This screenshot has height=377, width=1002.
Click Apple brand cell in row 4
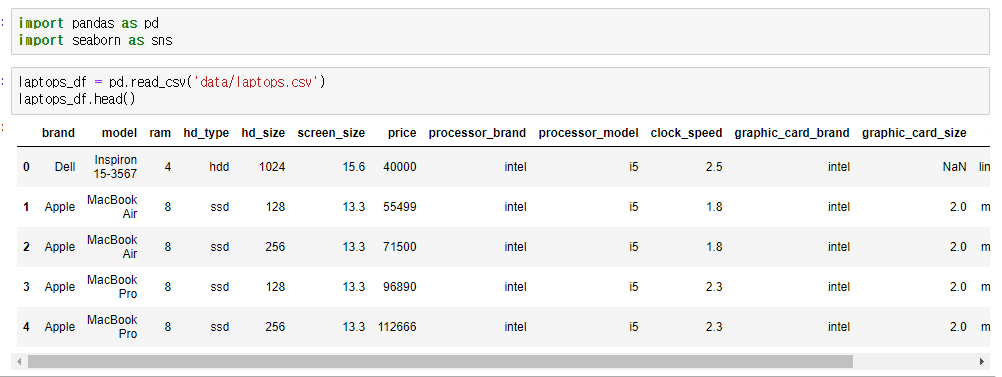point(60,327)
